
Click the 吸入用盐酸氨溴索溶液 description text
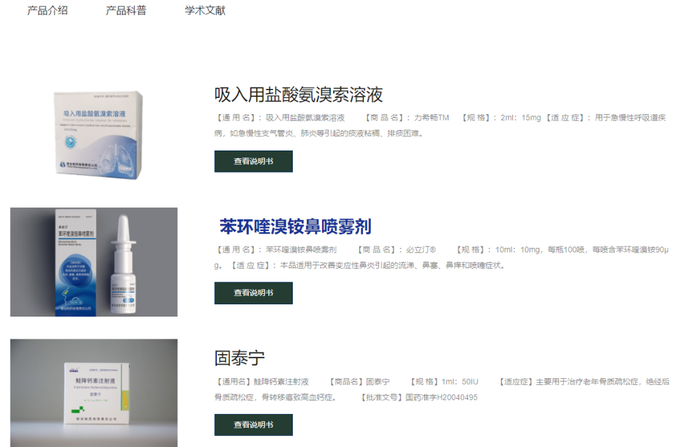click(x=441, y=125)
